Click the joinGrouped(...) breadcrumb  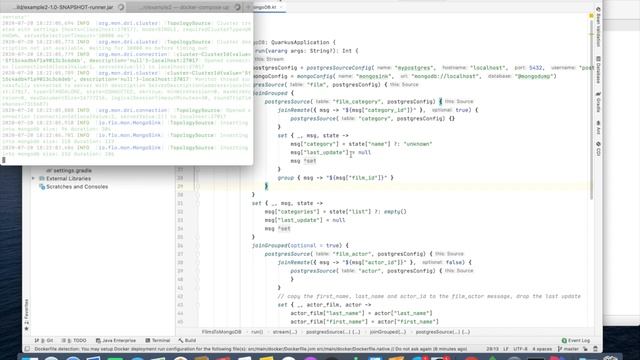click(388, 332)
